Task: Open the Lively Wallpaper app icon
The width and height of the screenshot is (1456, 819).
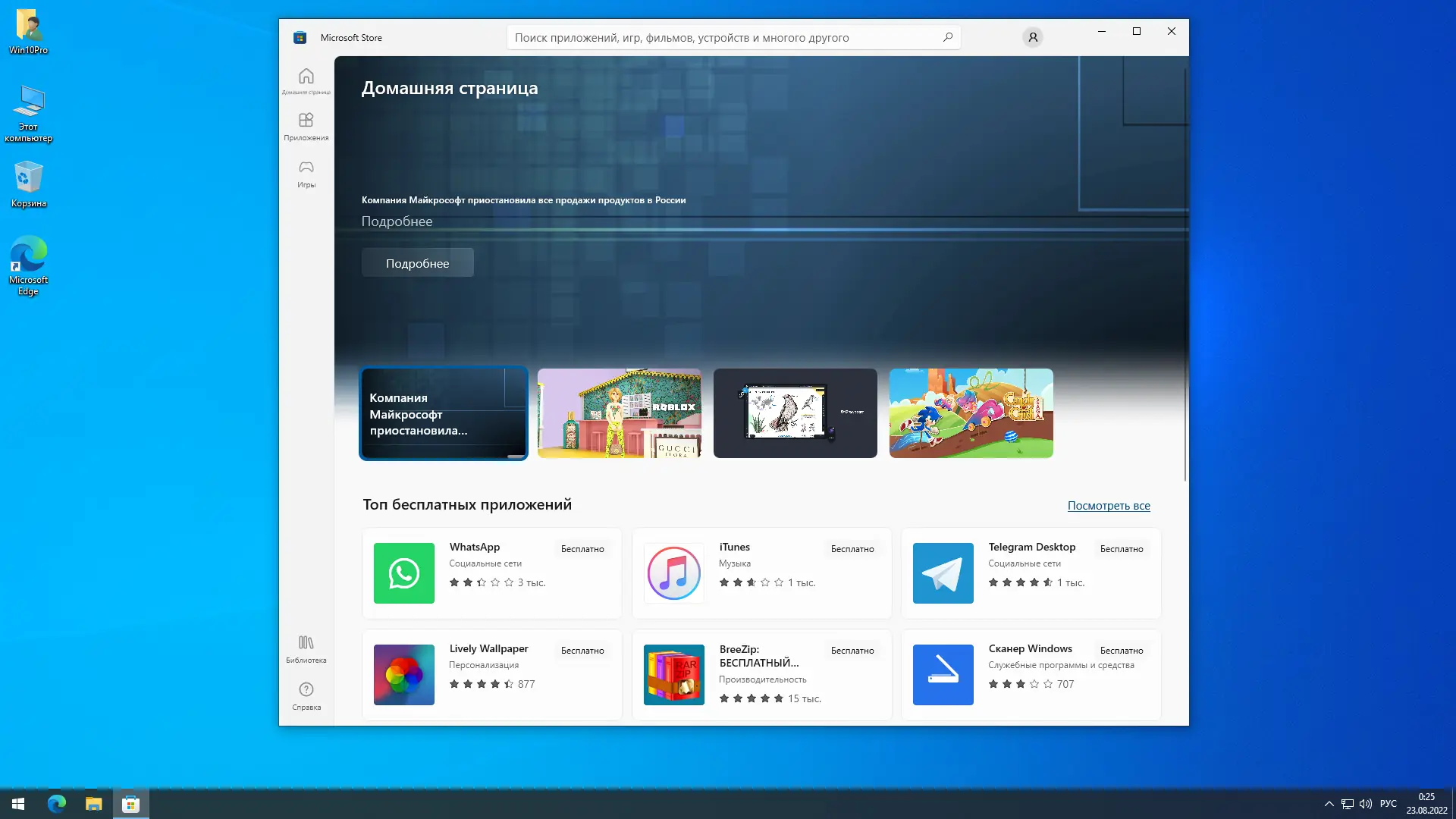Action: (x=403, y=675)
